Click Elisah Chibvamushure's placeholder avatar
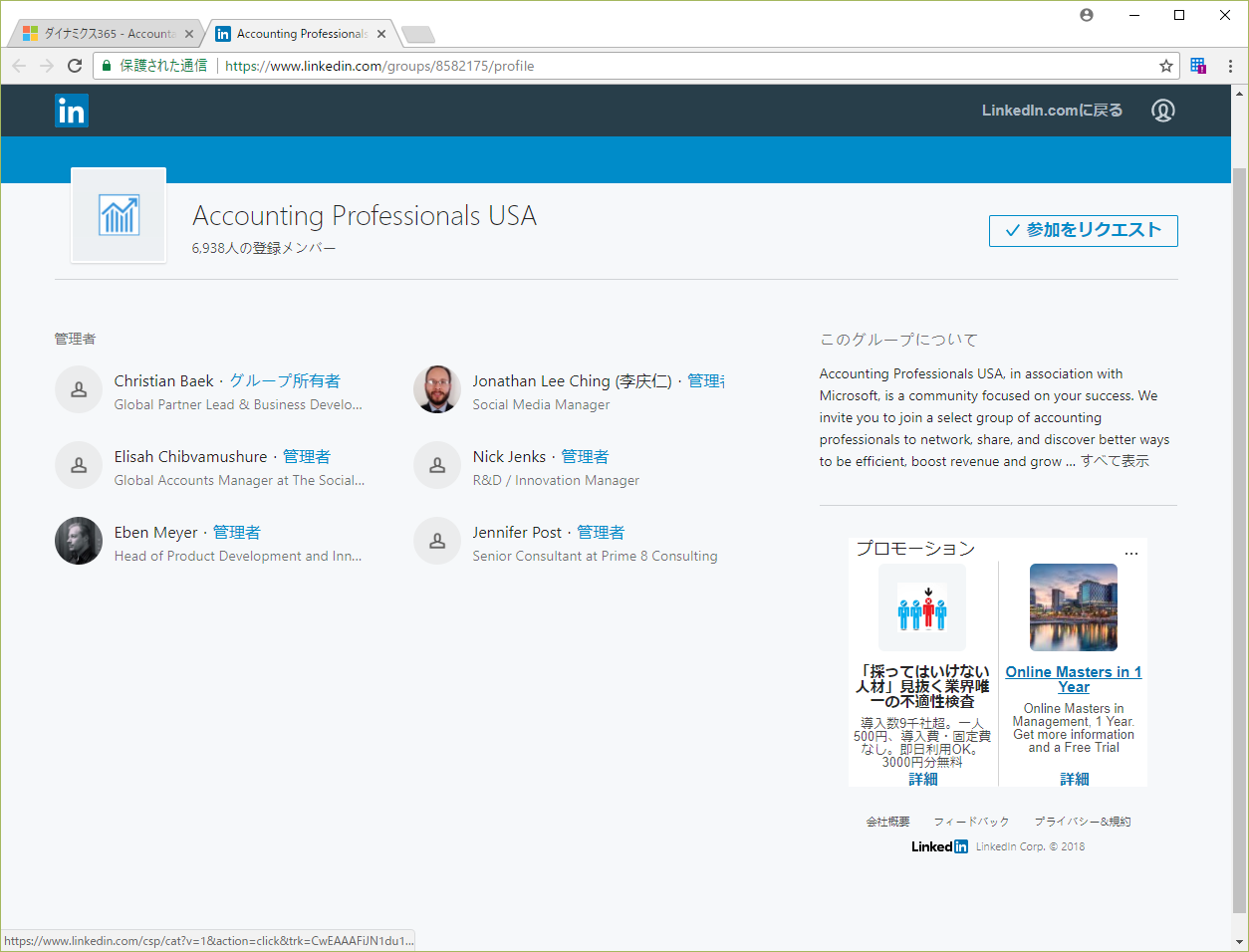 click(79, 466)
